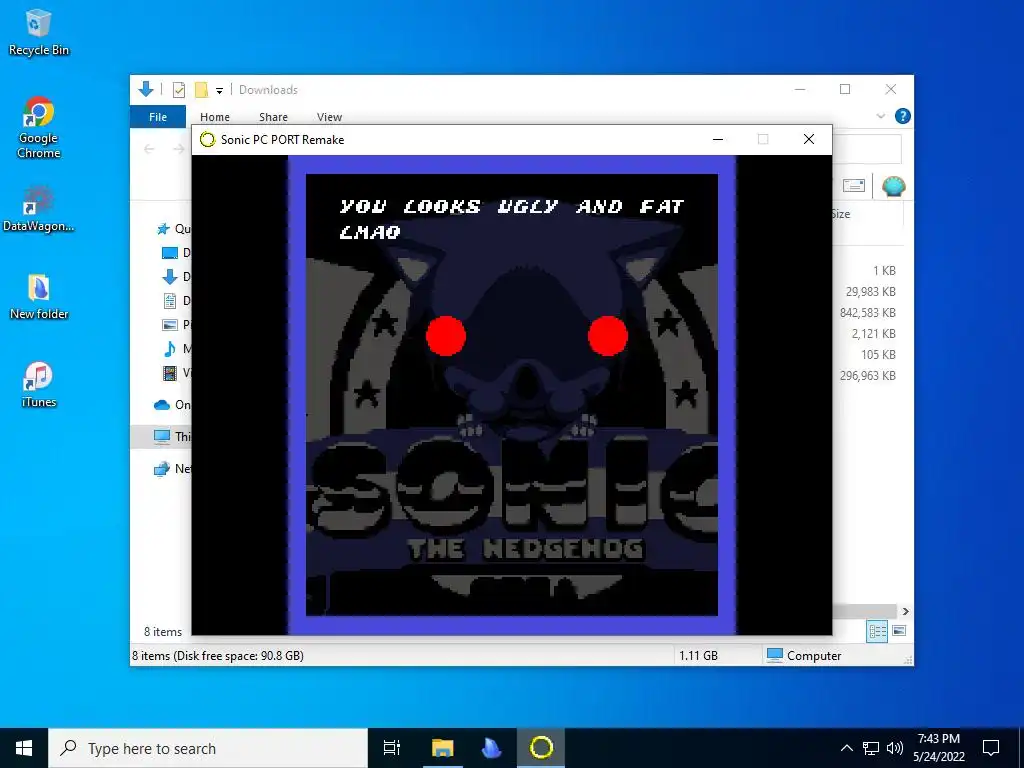
Task: Click the blue down-arrow Downloads title icon
Action: [146, 89]
